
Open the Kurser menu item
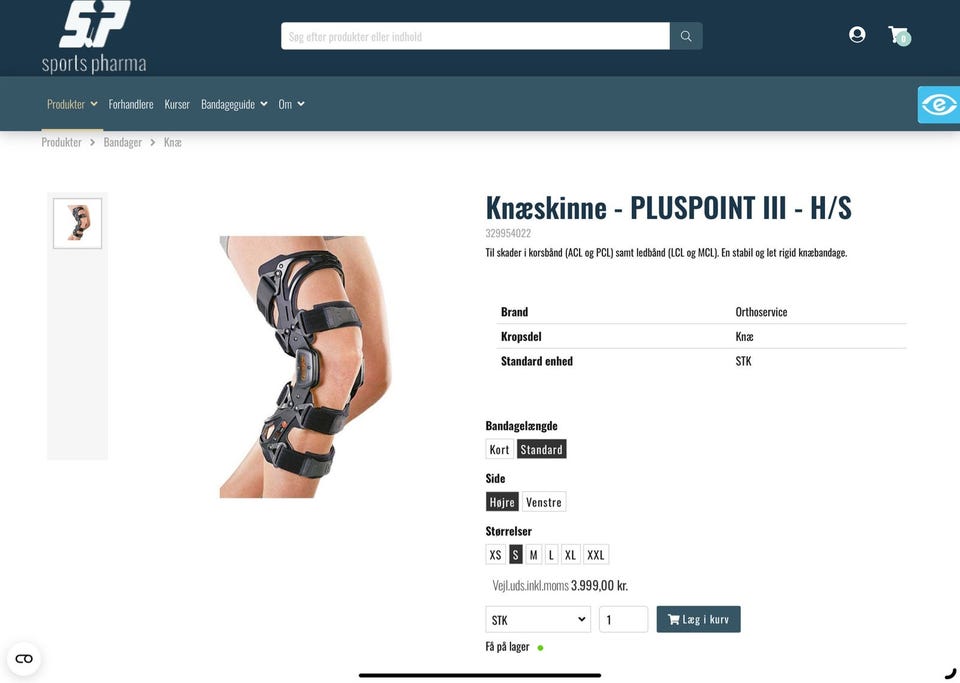(177, 104)
